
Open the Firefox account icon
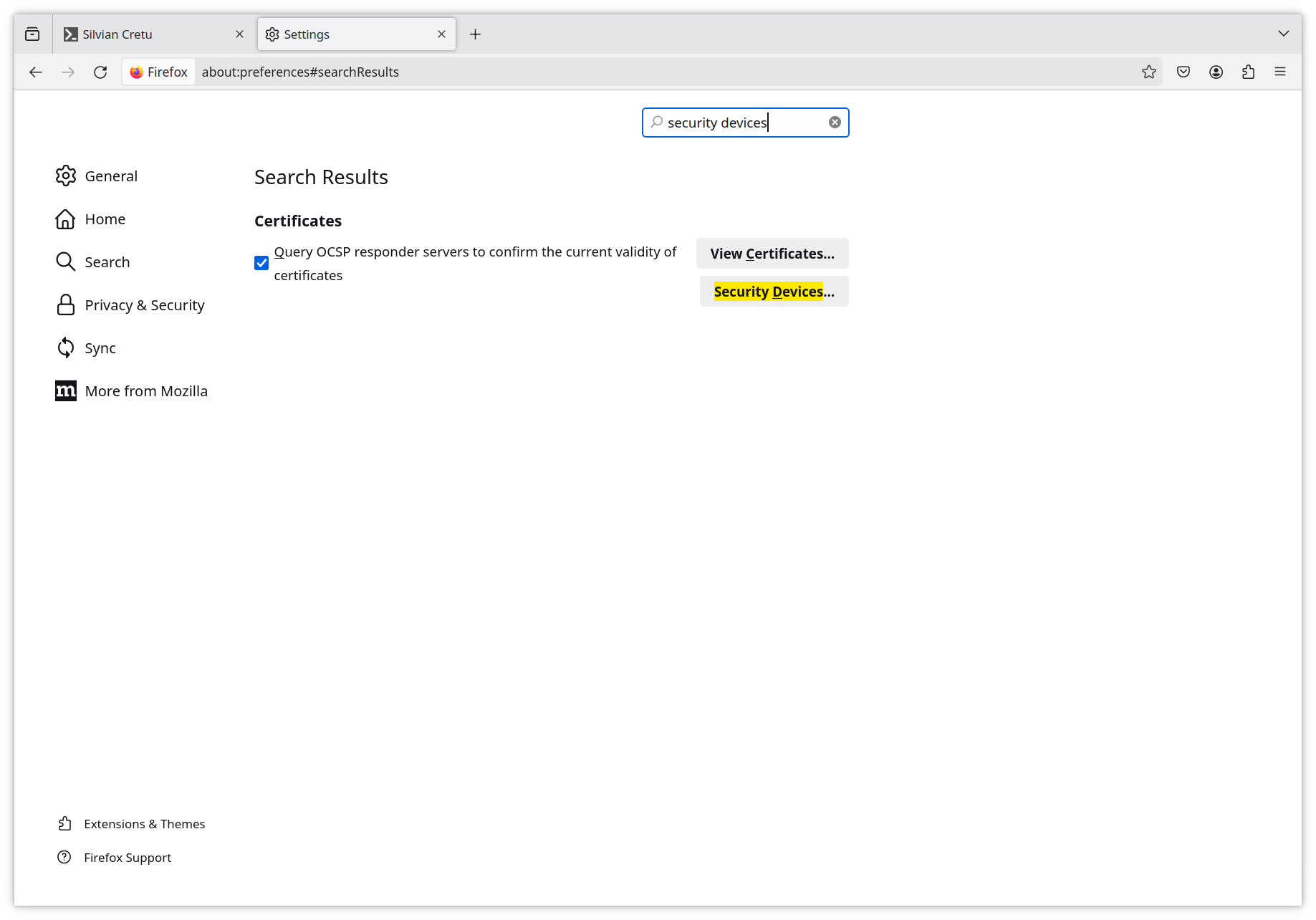[1216, 72]
